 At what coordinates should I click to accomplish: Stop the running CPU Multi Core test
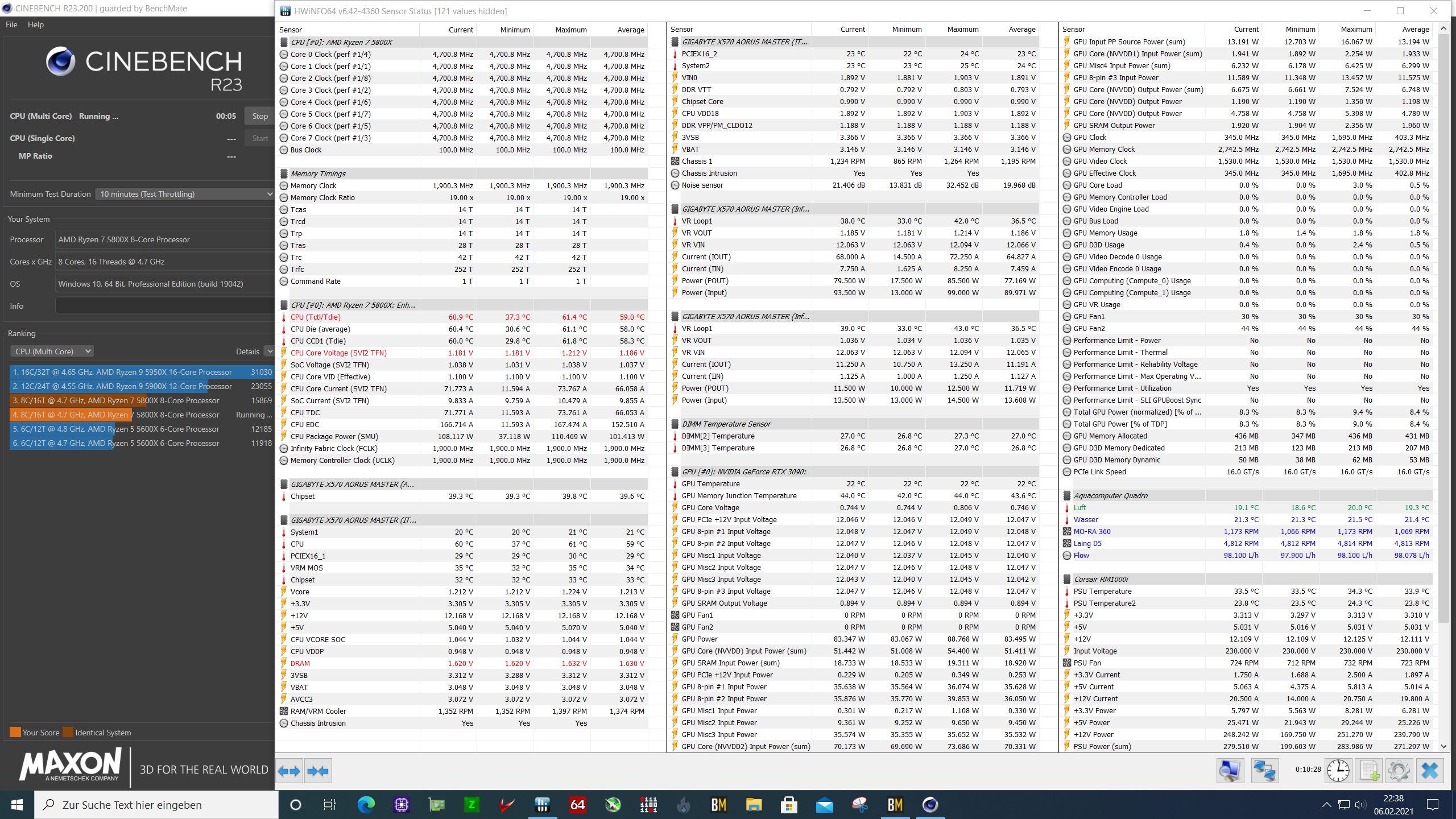pyautogui.click(x=260, y=116)
